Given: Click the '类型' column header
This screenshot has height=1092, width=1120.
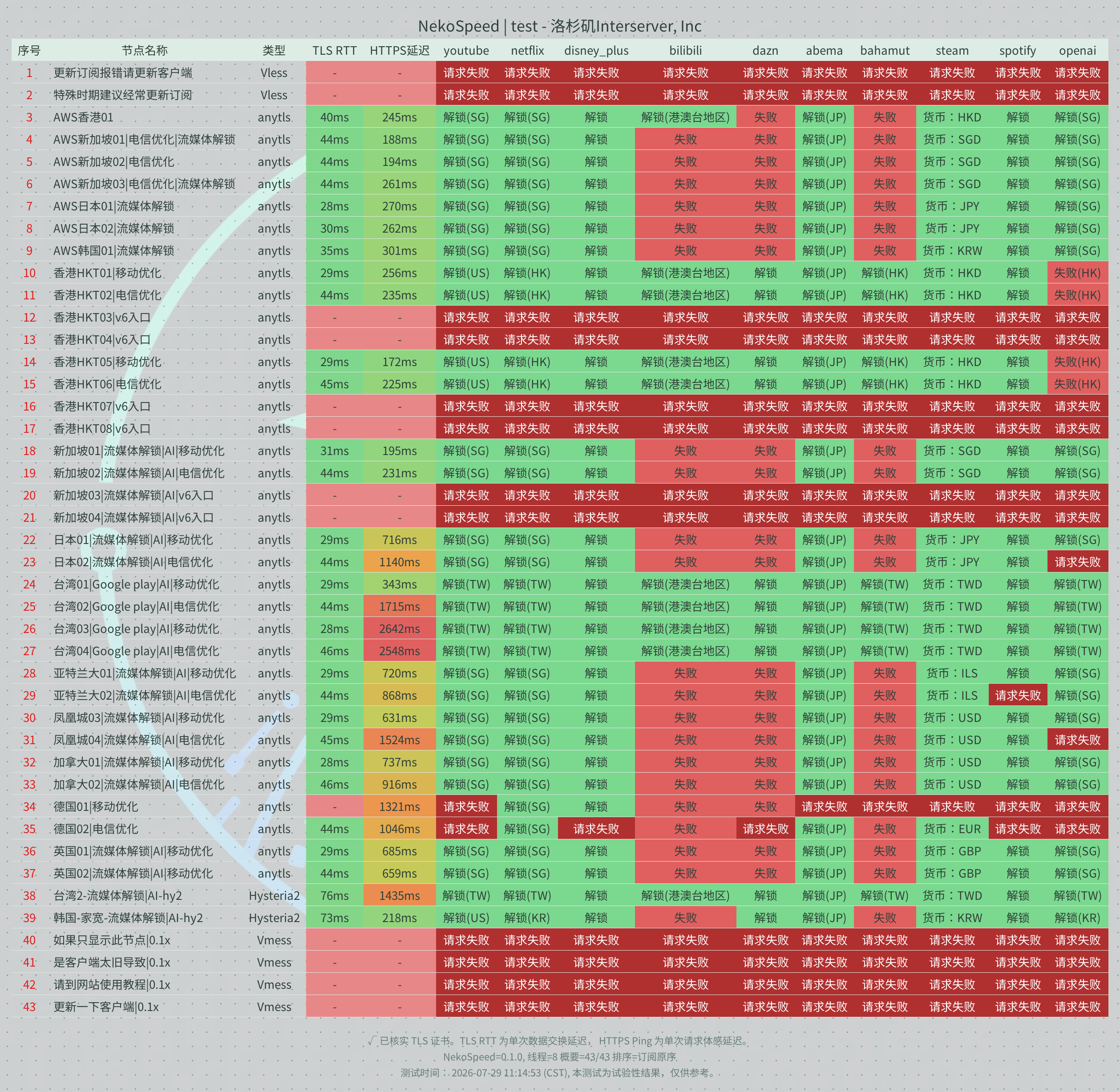Looking at the screenshot, I should pyautogui.click(x=274, y=50).
